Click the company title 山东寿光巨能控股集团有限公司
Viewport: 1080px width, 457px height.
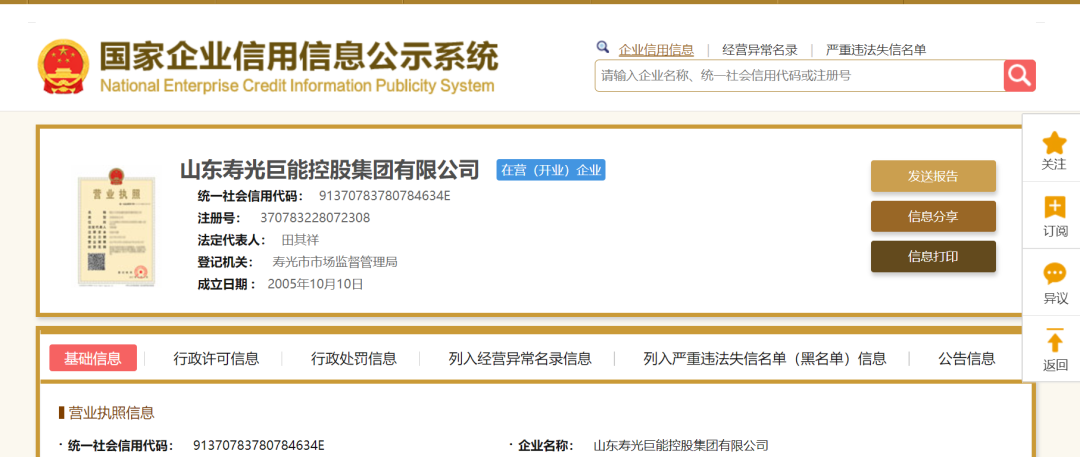pyautogui.click(x=330, y=170)
